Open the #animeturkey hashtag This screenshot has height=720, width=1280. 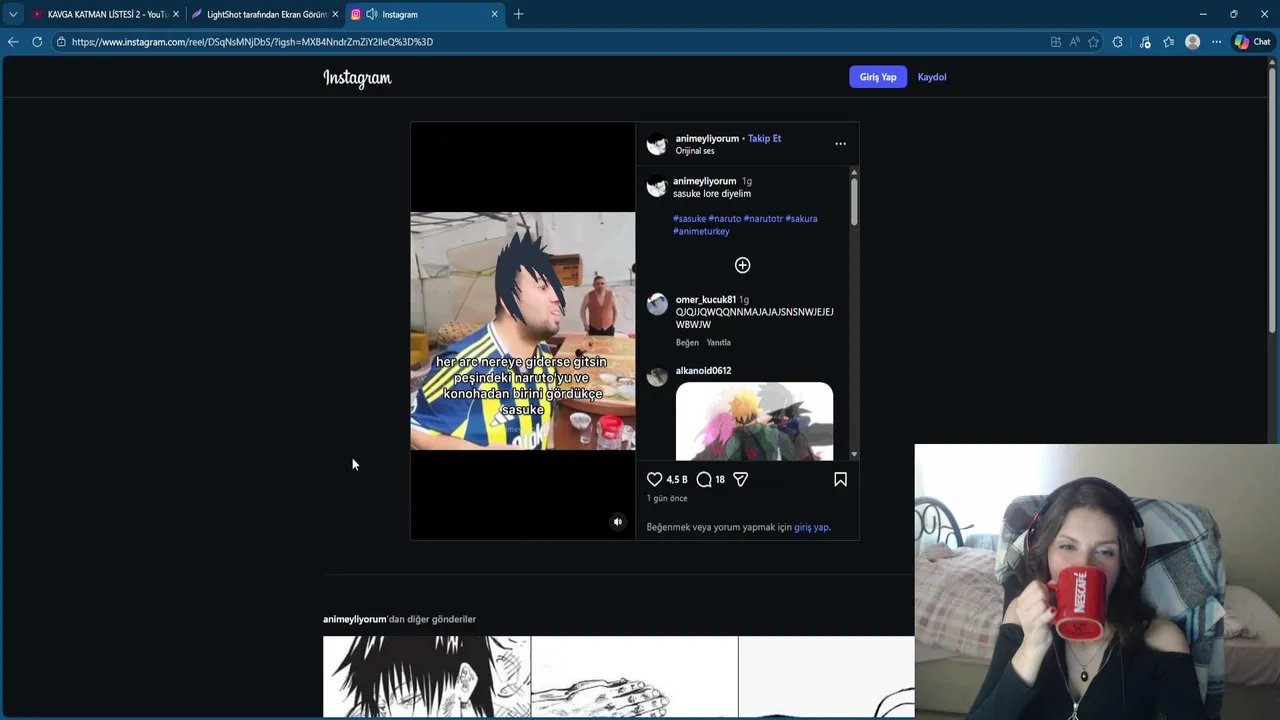701,231
